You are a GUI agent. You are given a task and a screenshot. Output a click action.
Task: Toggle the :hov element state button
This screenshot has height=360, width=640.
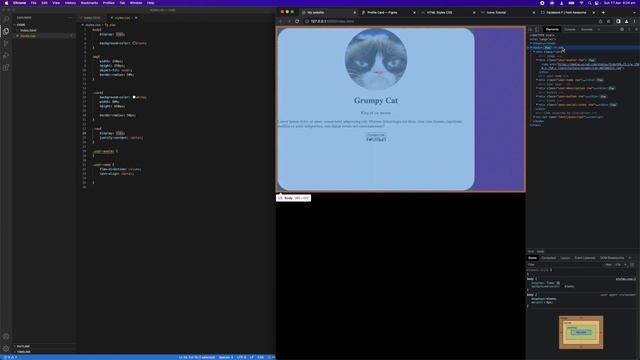pyautogui.click(x=608, y=264)
